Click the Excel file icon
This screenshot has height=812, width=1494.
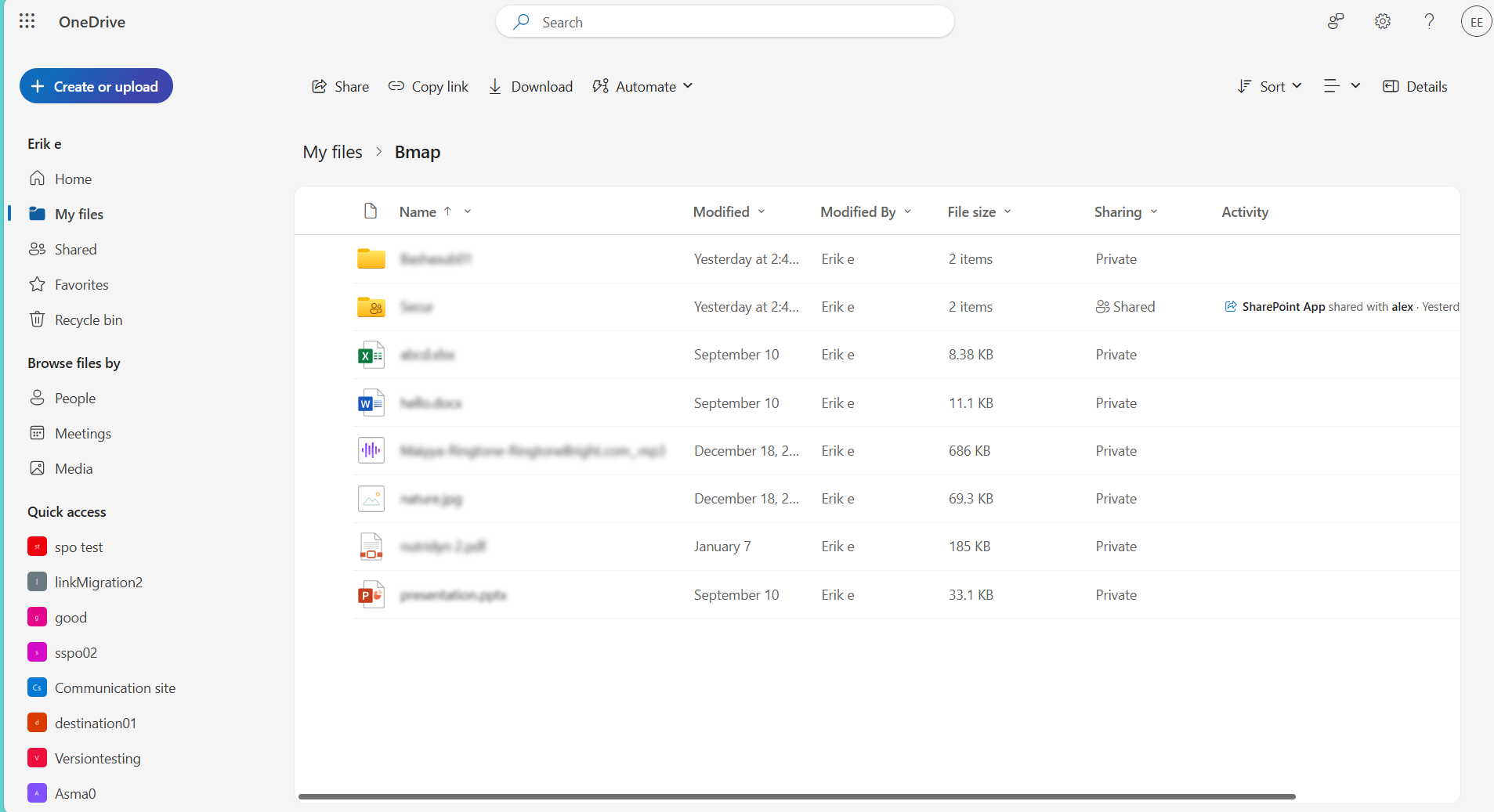coord(371,355)
